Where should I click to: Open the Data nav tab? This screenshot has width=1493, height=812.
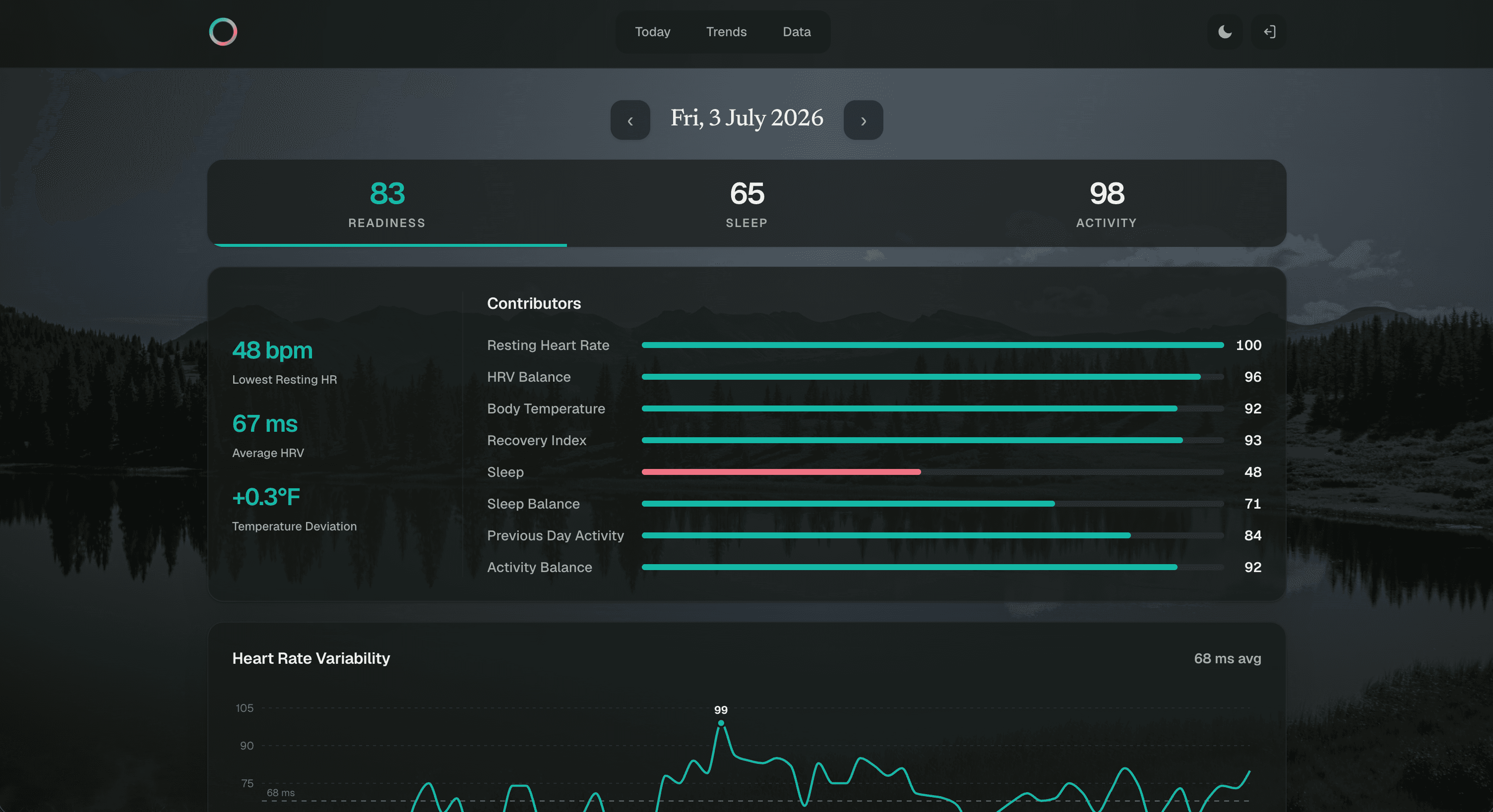(796, 32)
